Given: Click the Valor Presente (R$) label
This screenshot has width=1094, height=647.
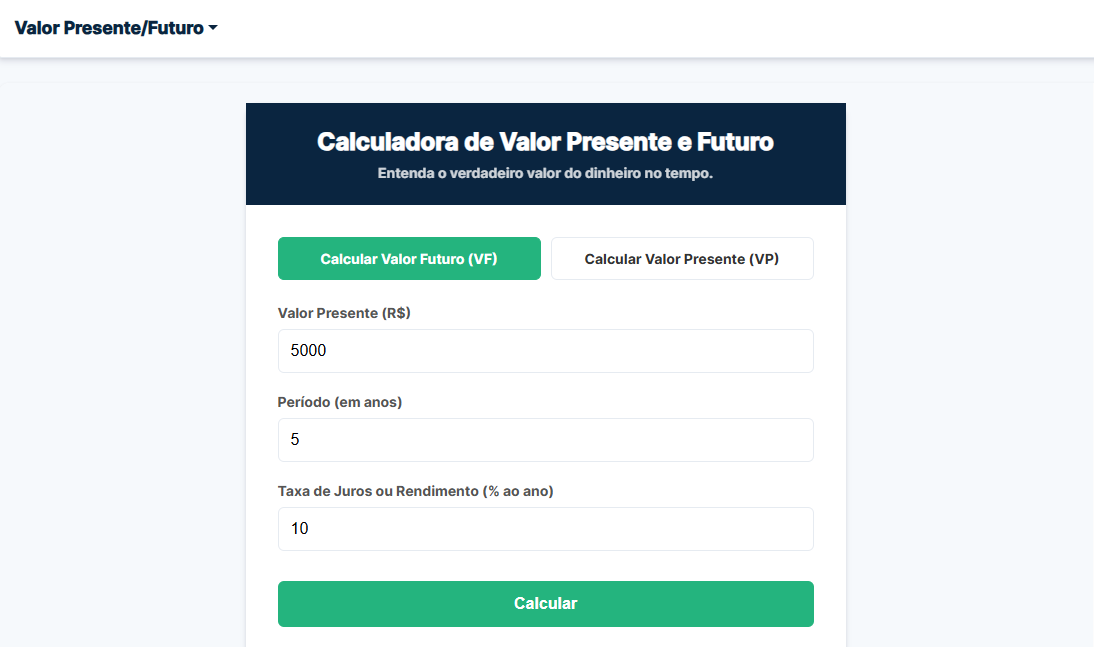Looking at the screenshot, I should (x=344, y=313).
